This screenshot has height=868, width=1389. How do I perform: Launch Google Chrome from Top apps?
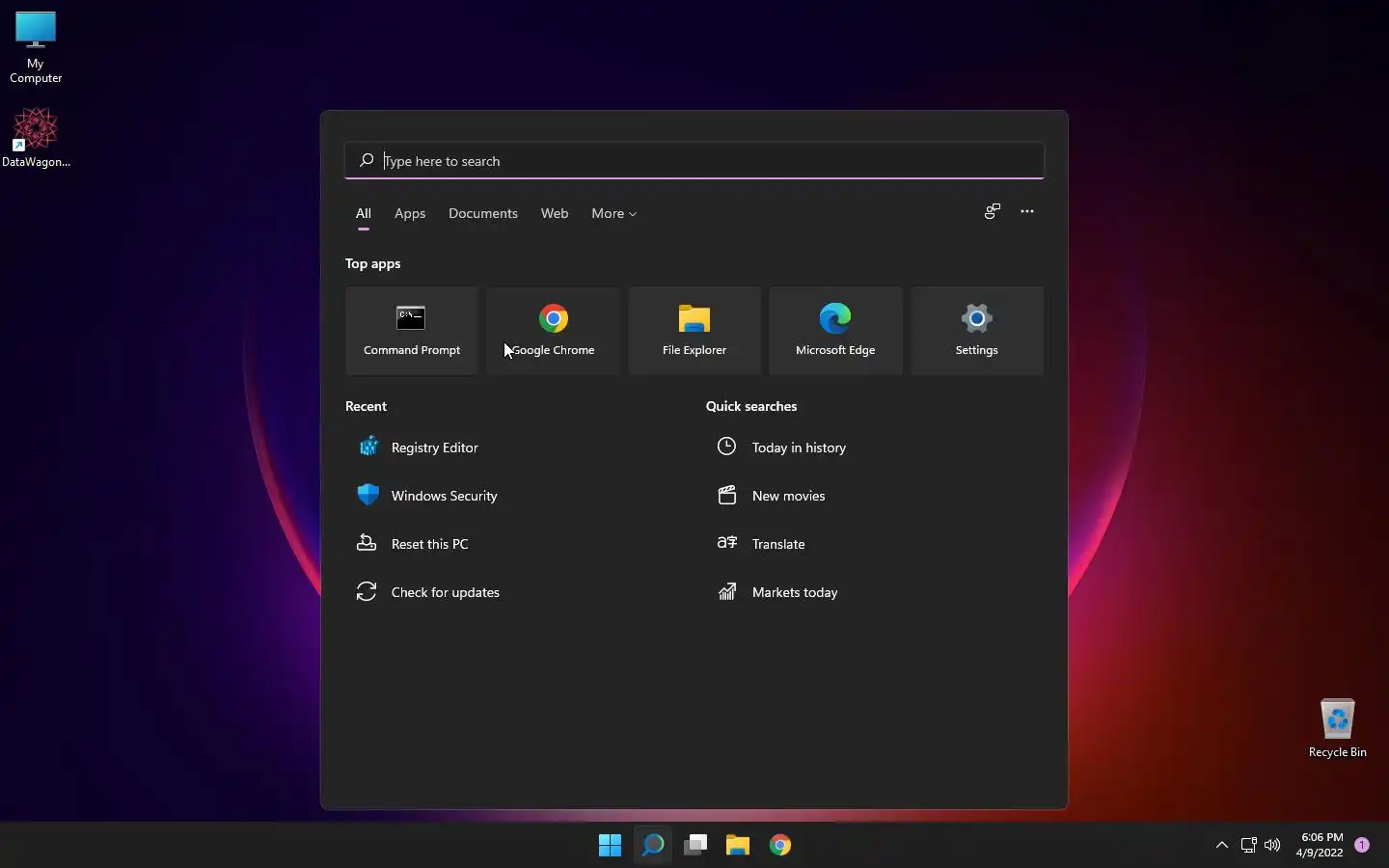(x=554, y=331)
